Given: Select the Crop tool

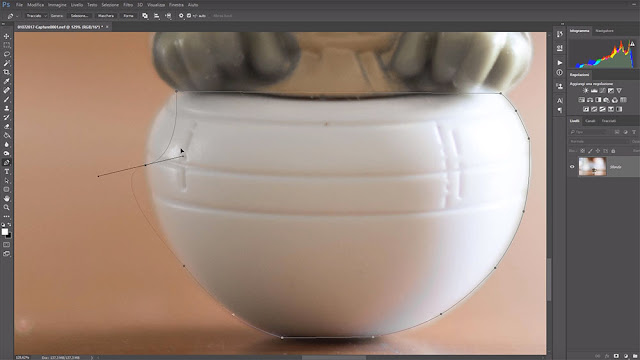Looking at the screenshot, I should tap(6, 72).
